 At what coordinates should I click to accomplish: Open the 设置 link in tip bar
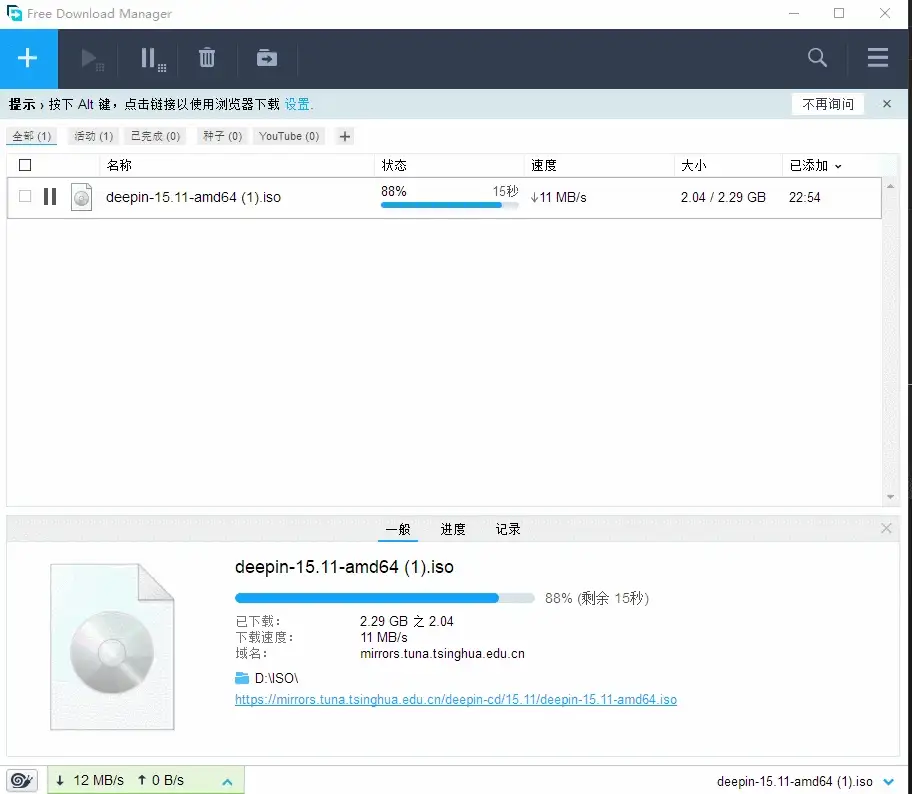297,104
